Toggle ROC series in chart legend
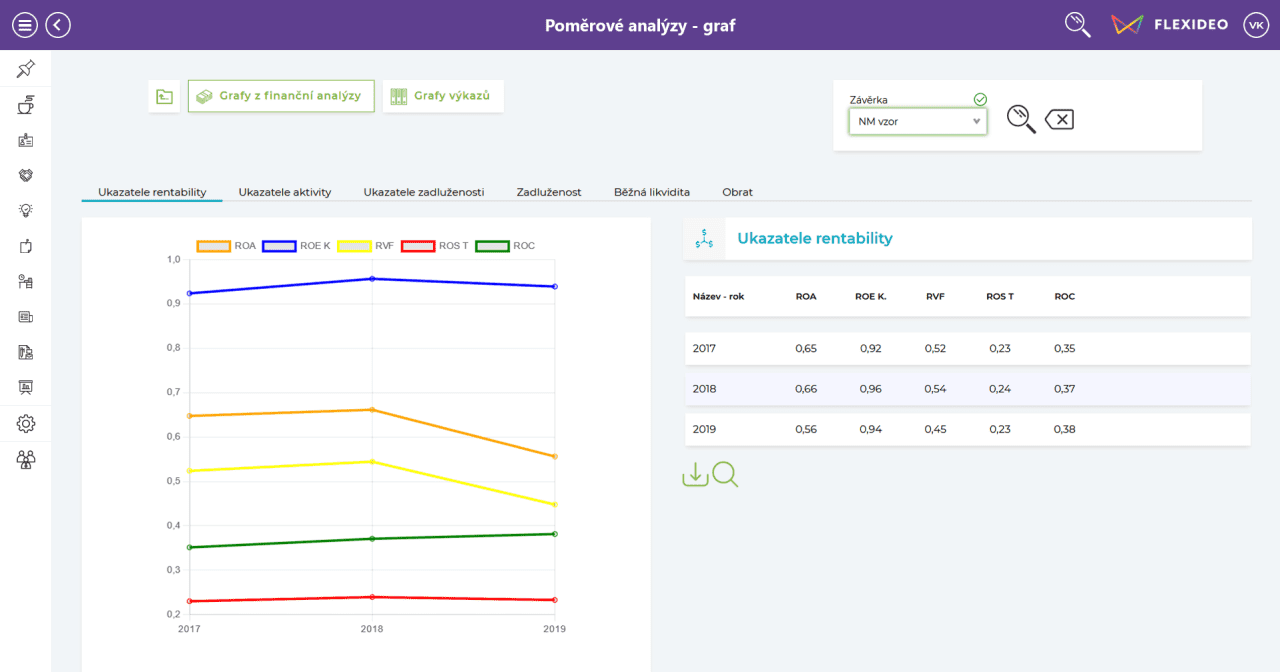1280x672 pixels. [x=505, y=245]
